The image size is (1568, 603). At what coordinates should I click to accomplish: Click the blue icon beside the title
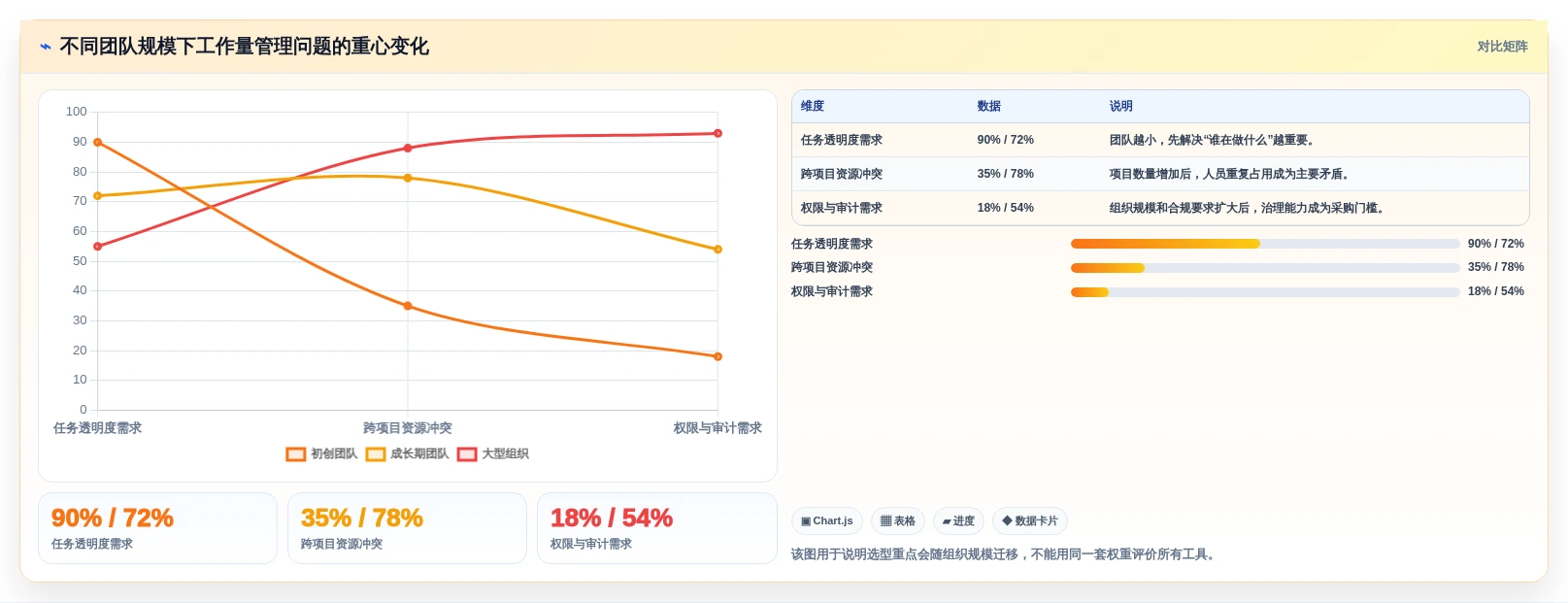45,47
